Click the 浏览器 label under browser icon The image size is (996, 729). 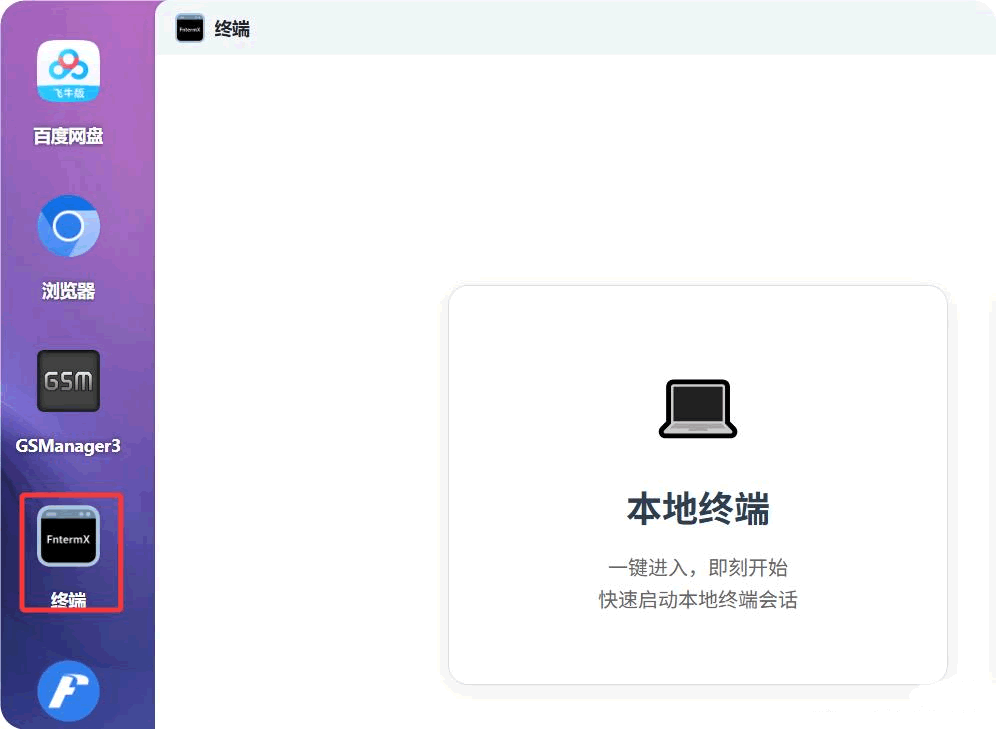pyautogui.click(x=68, y=291)
